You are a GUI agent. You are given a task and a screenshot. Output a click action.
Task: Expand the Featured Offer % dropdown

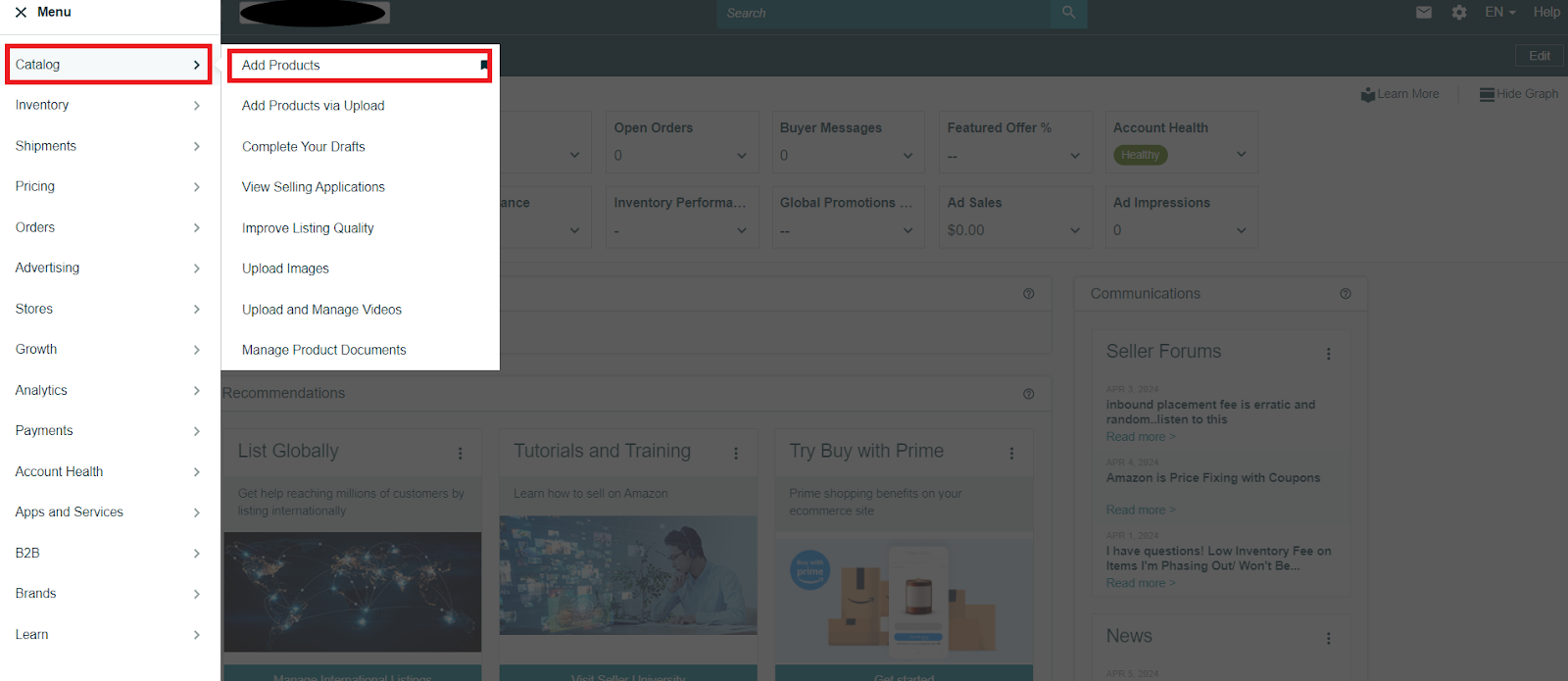coord(1075,156)
